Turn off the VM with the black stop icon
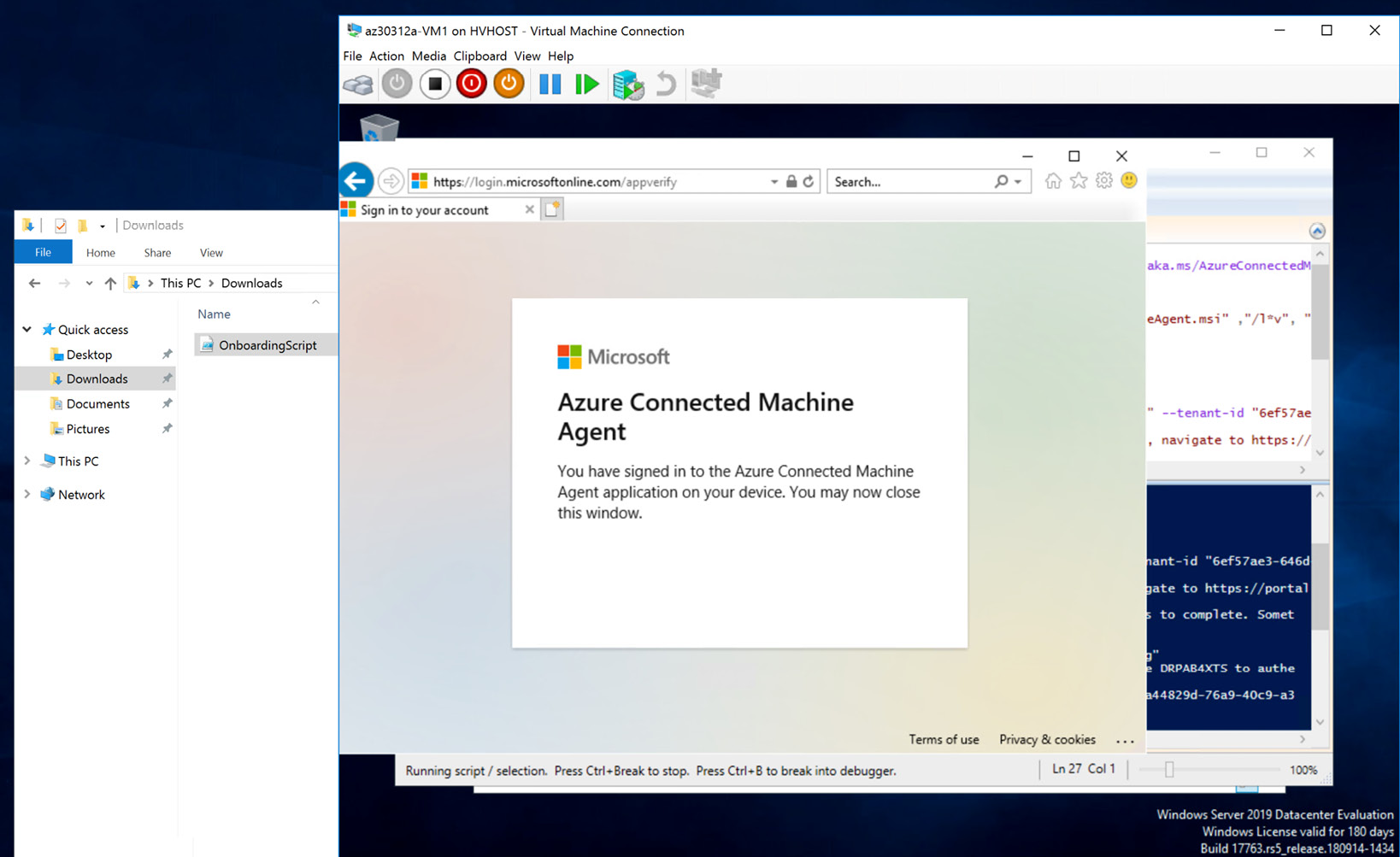The width and height of the screenshot is (1400, 857). pyautogui.click(x=435, y=84)
